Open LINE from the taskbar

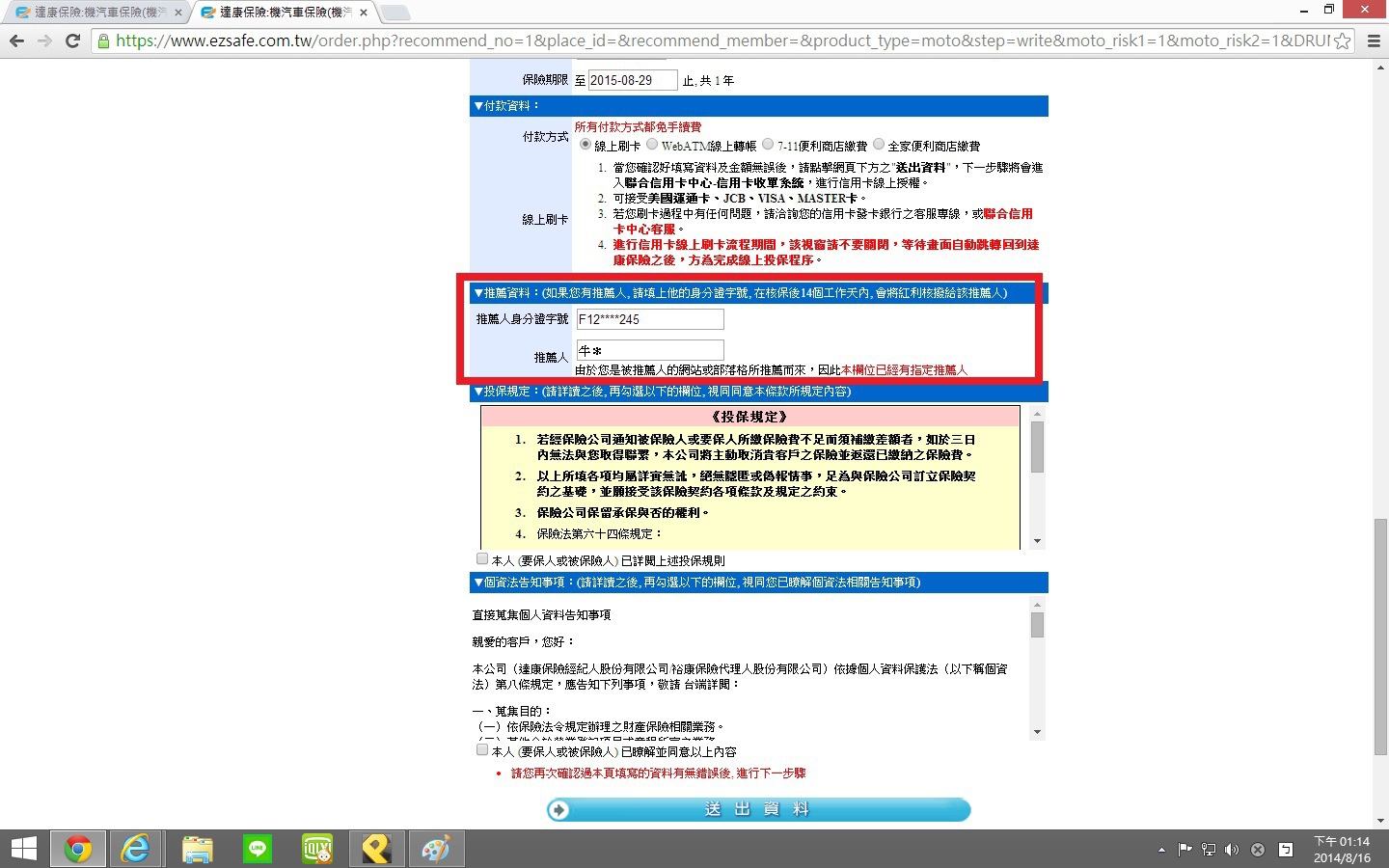pos(258,849)
